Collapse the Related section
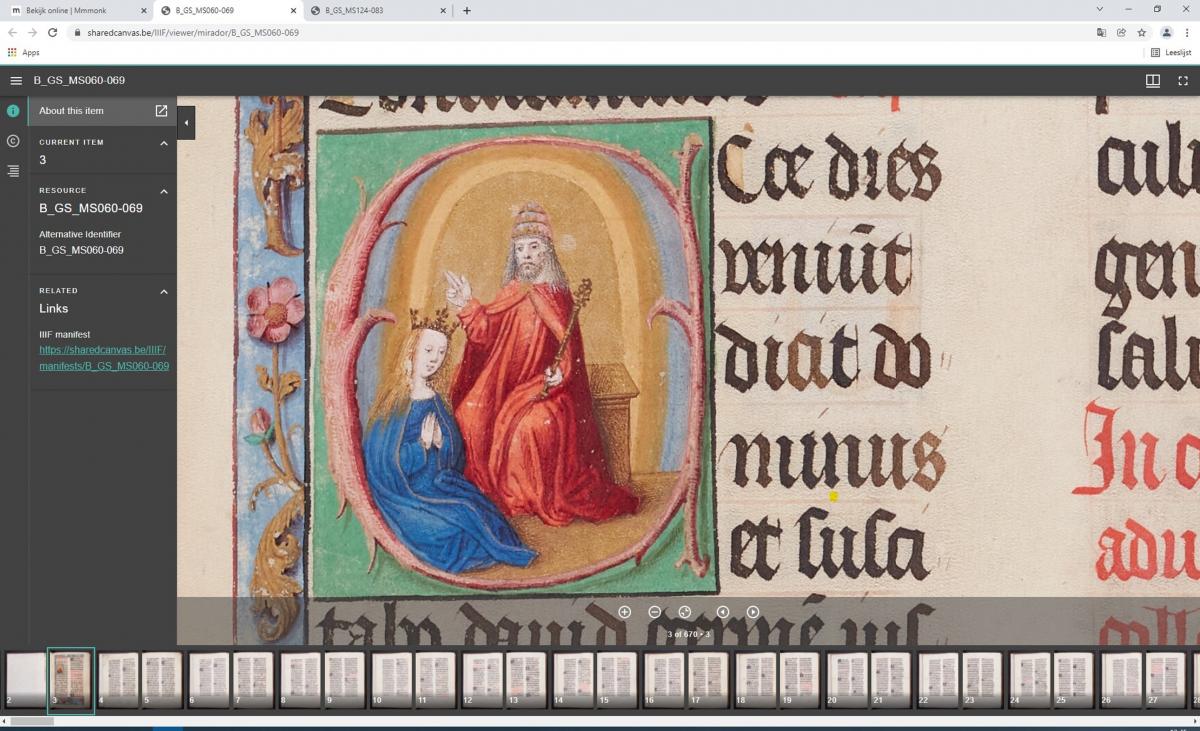 click(x=164, y=292)
